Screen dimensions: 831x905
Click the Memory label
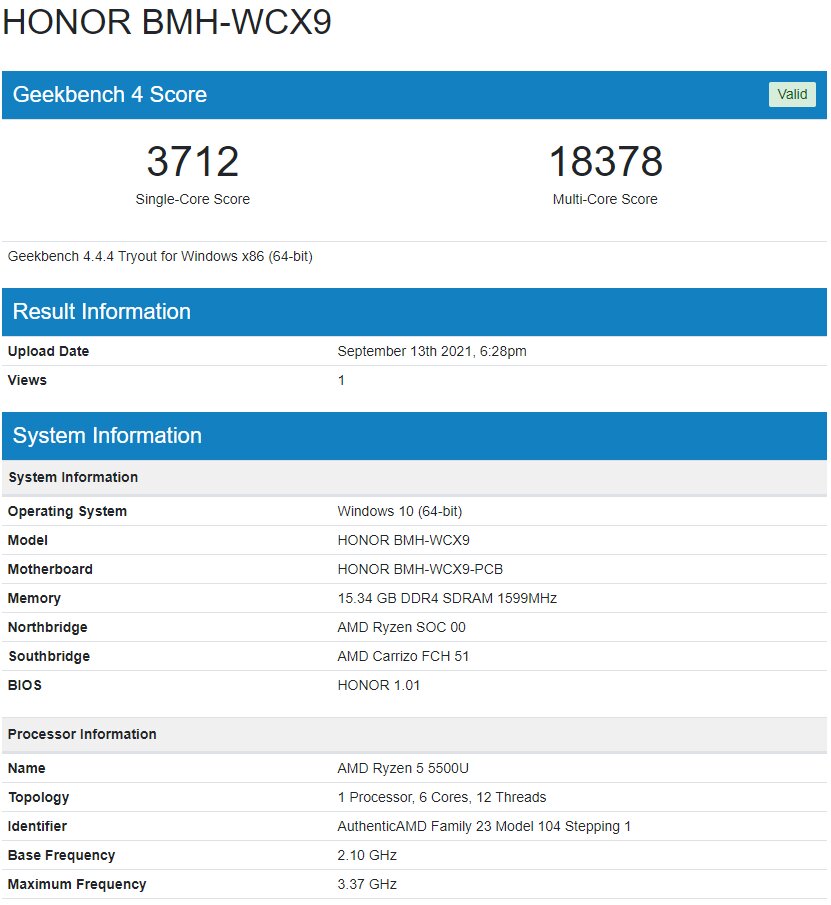(x=34, y=598)
